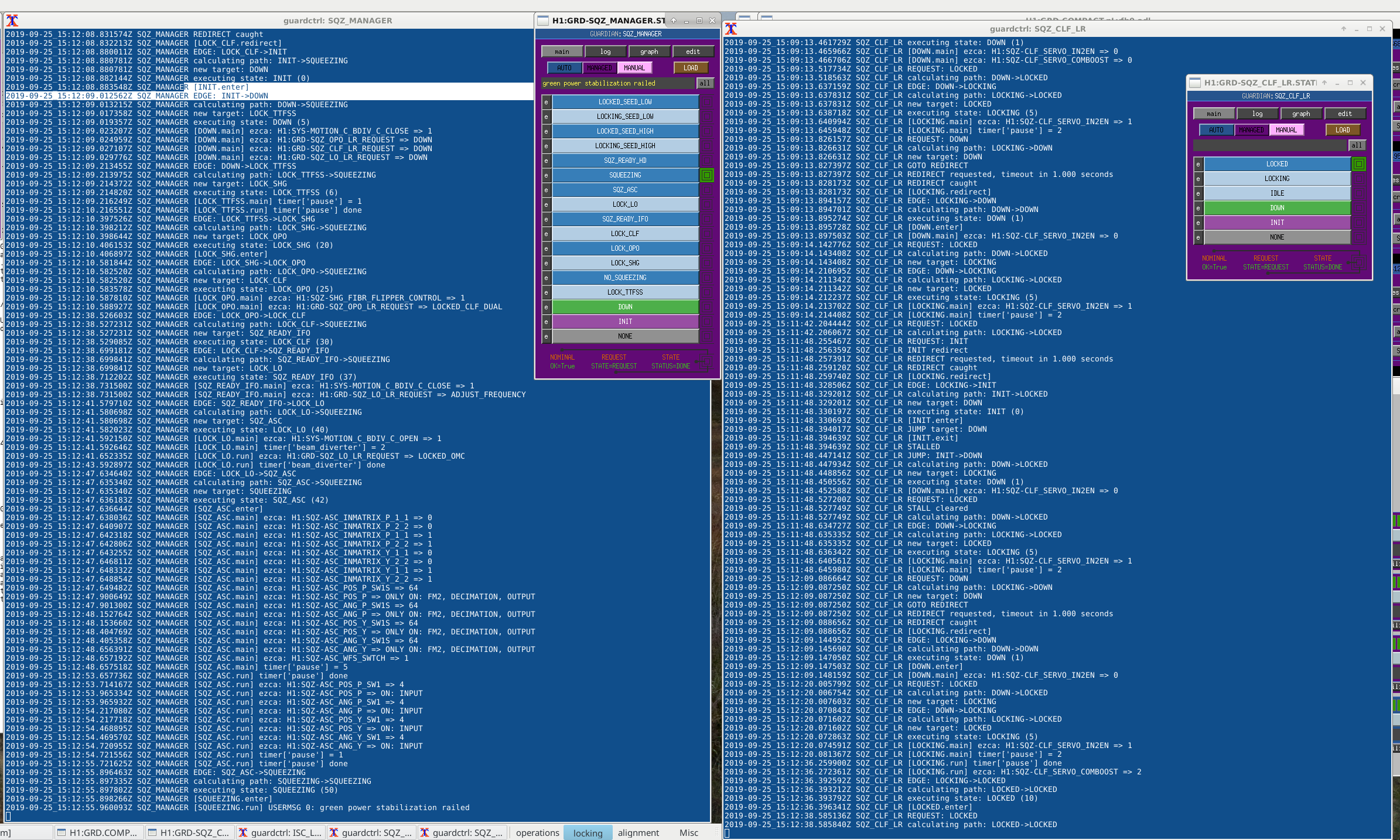Click the 'e' button beside NONE in SQZ_CLF_LR

coord(1198,237)
